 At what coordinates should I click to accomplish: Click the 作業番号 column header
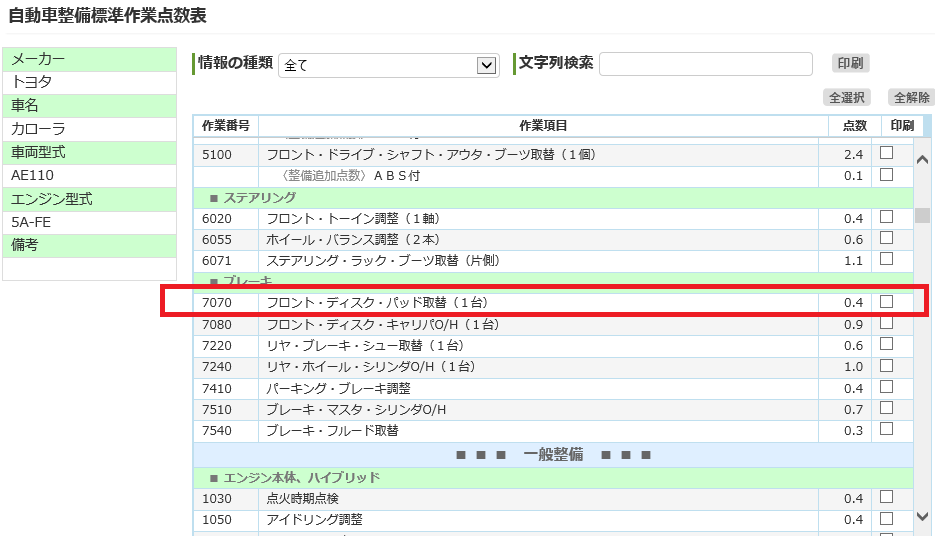point(225,126)
